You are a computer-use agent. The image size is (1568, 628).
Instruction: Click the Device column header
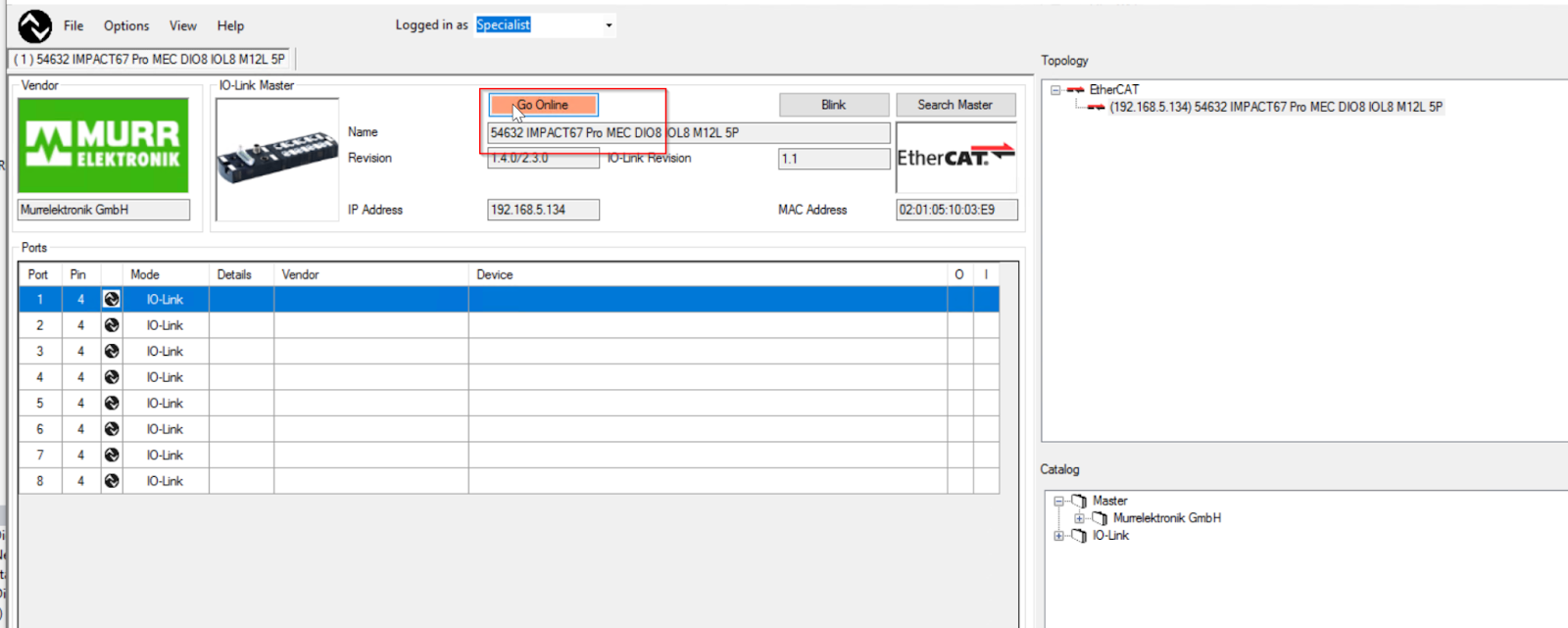pos(708,274)
